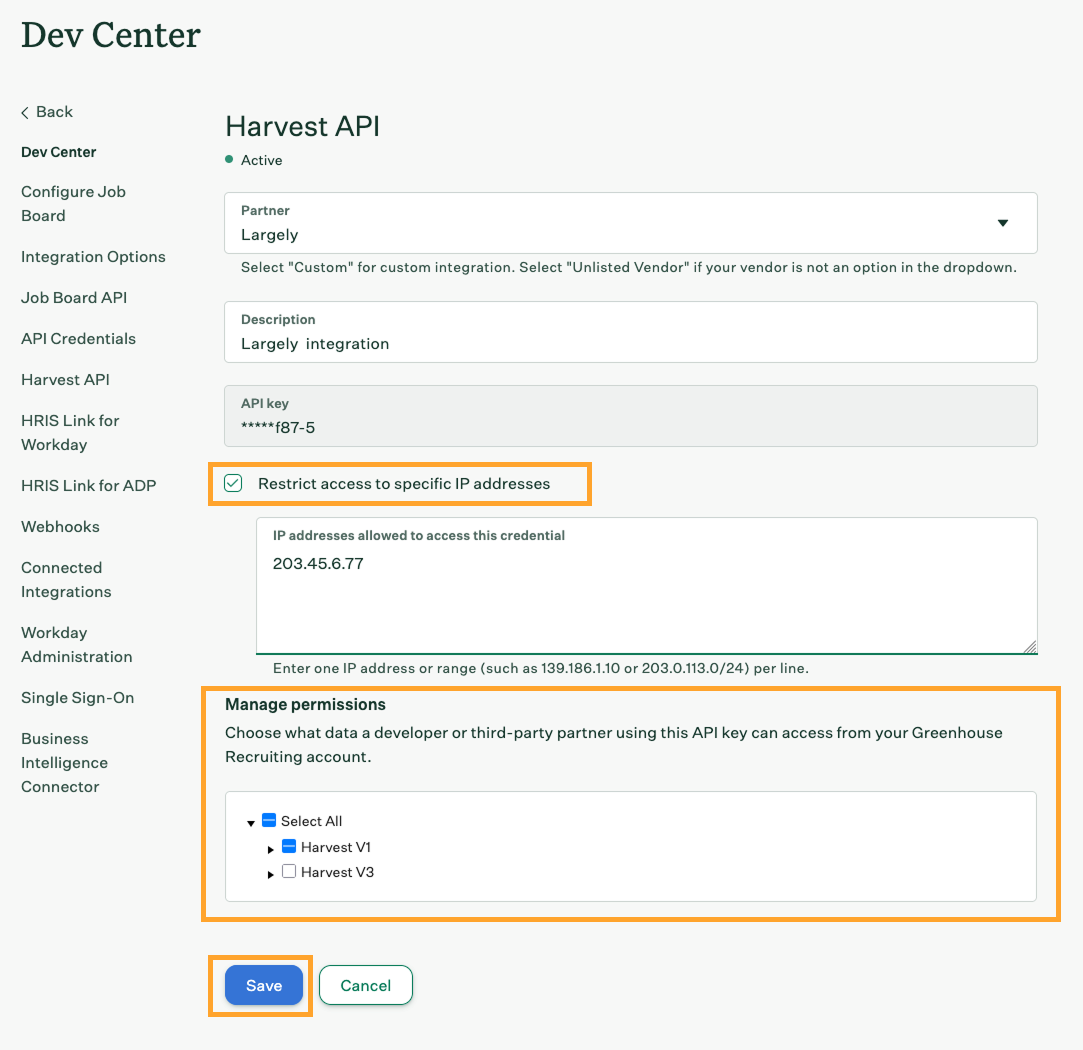Viewport: 1083px width, 1050px height.
Task: Open Webhooks from the sidebar
Action: (x=60, y=527)
